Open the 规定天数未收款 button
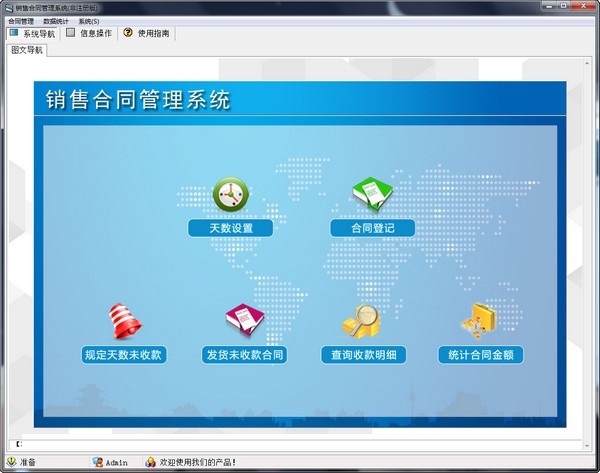The width and height of the screenshot is (600, 473). [124, 355]
